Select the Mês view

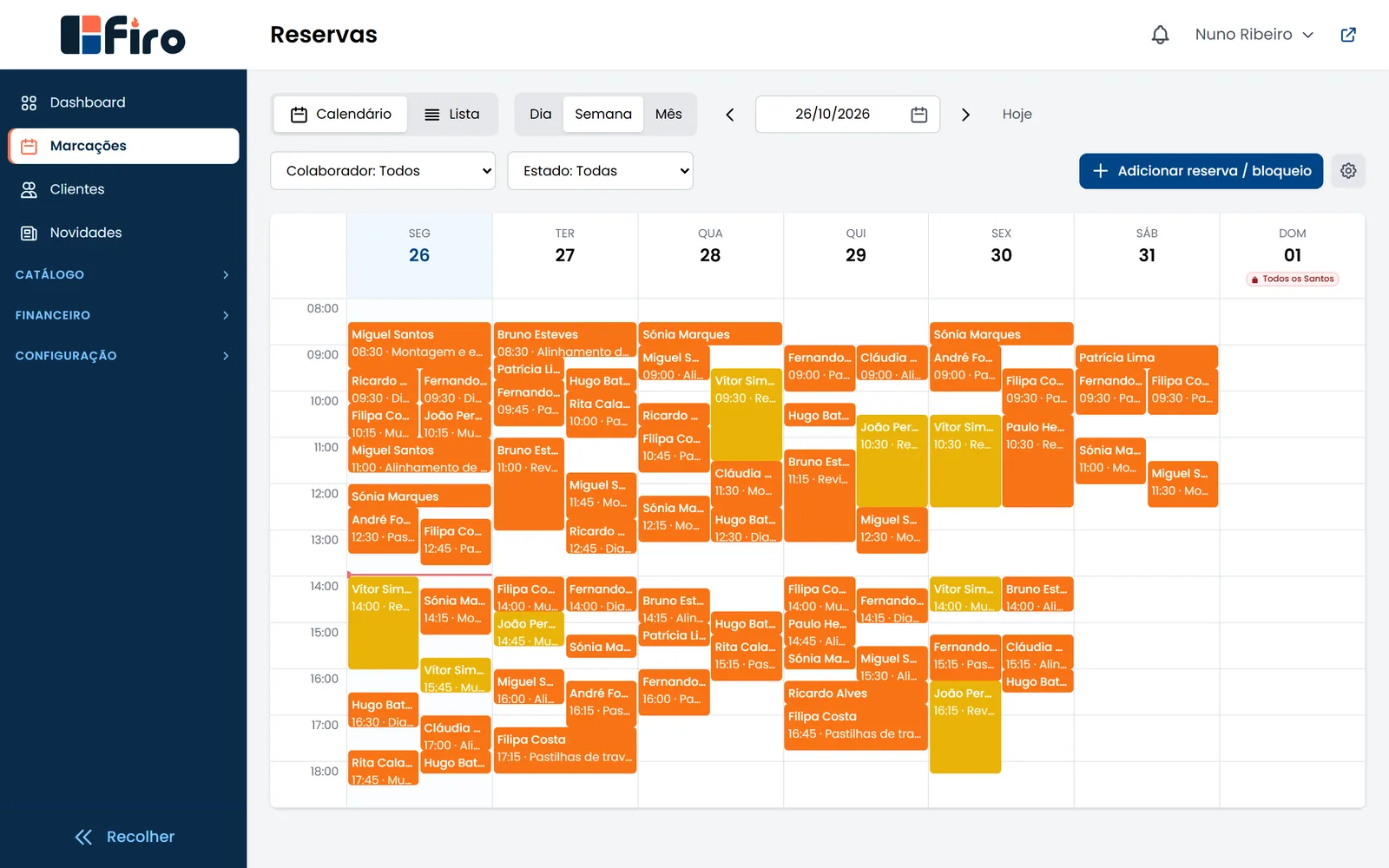point(668,115)
